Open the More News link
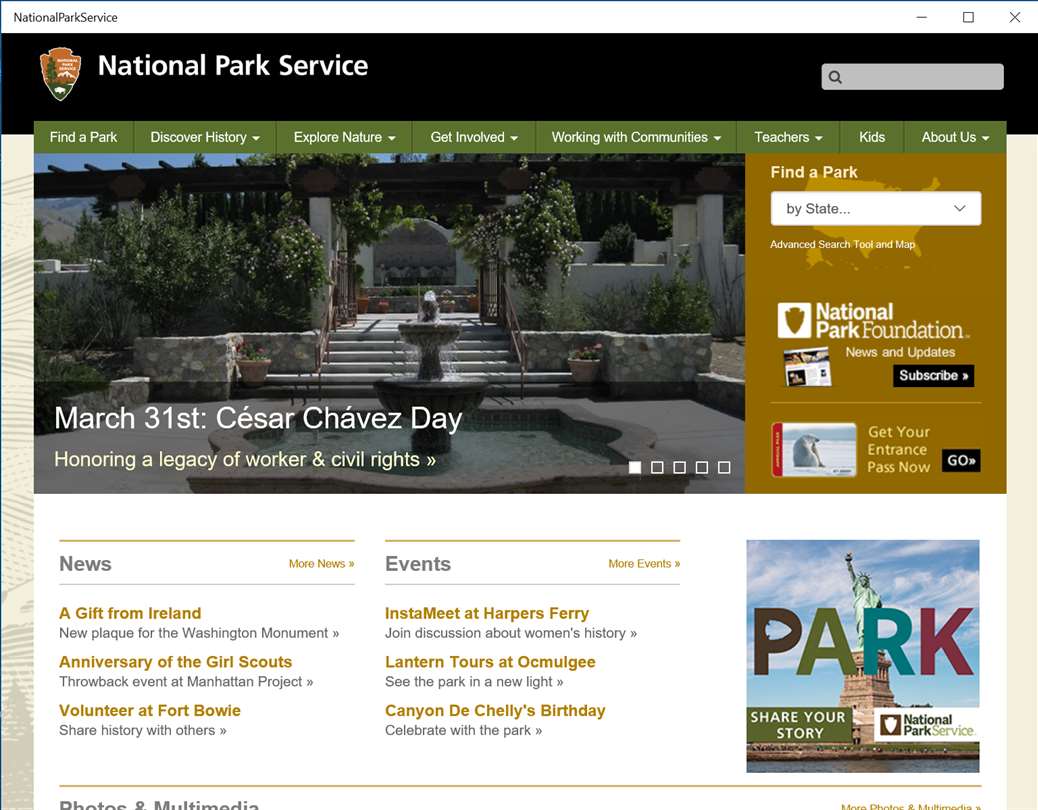This screenshot has width=1038, height=810. click(x=321, y=564)
